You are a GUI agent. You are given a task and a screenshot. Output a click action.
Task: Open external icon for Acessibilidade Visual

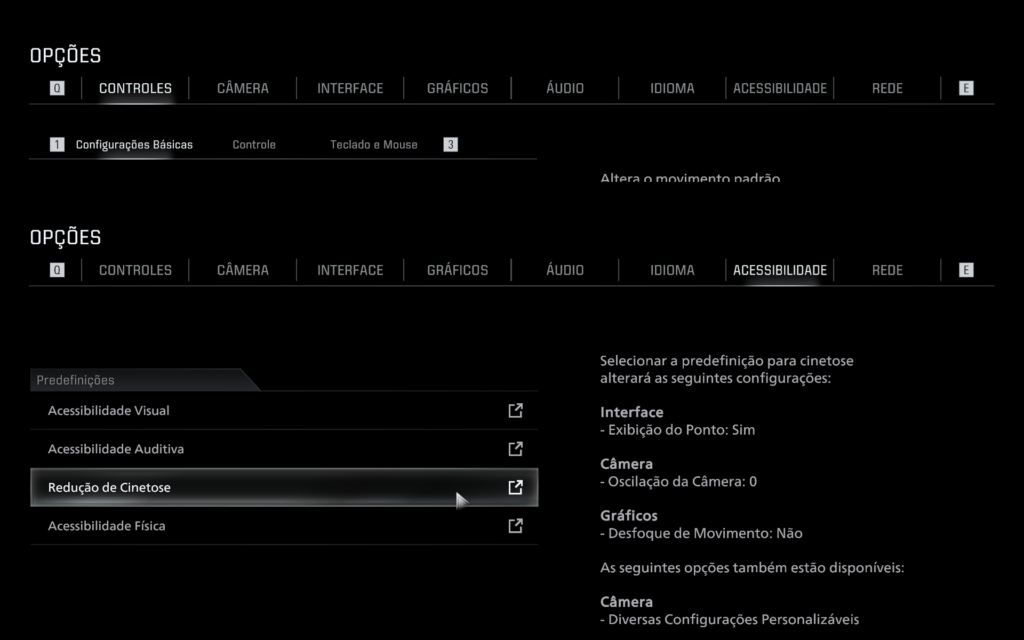tap(515, 410)
